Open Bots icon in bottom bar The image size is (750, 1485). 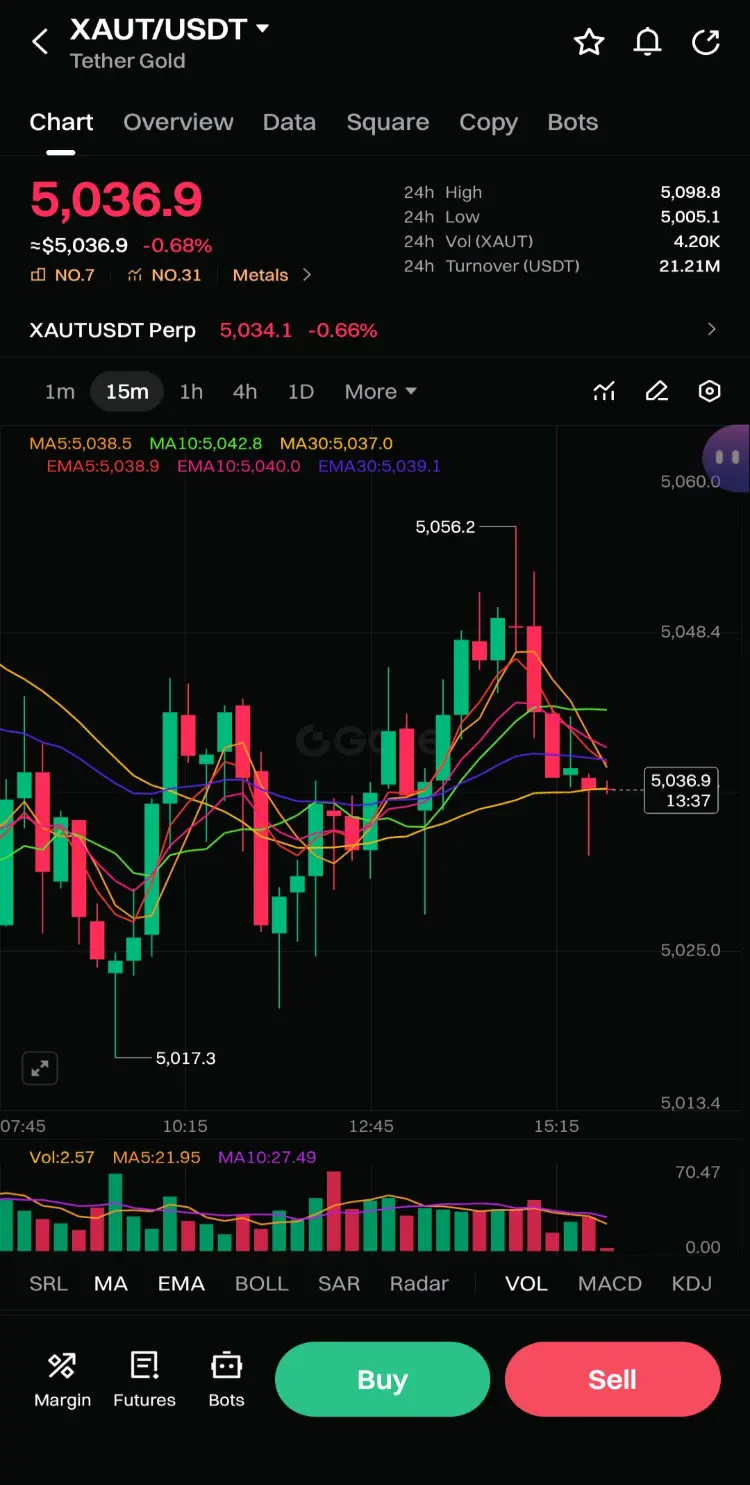226,1379
